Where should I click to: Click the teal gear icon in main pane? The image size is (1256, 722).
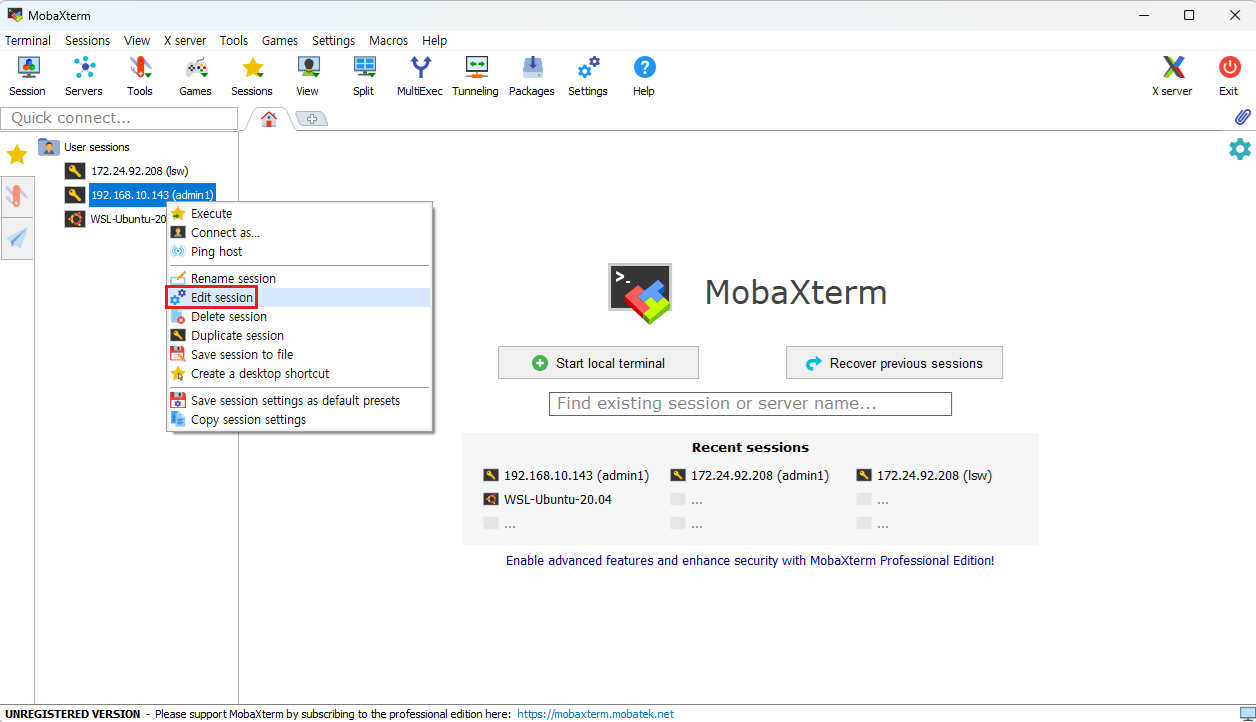coord(1240,149)
